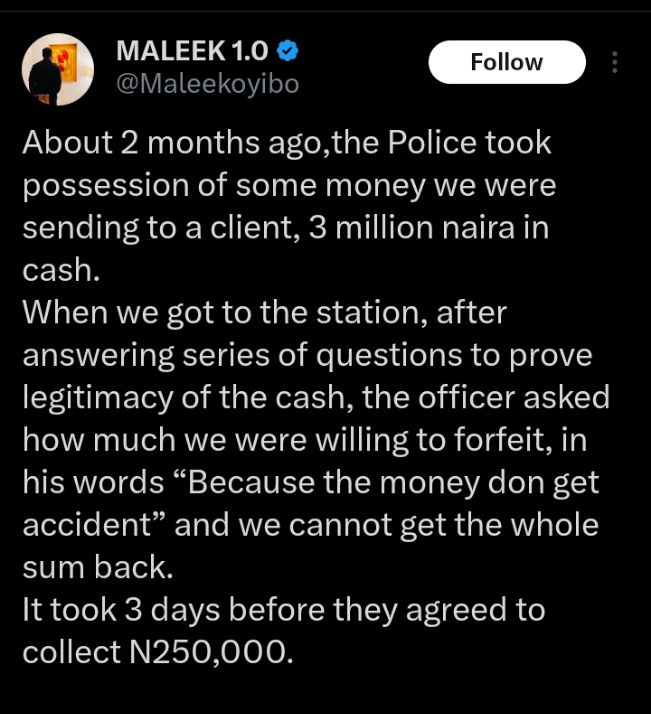The image size is (651, 714).
Task: Open the three-dot more options menu
Action: point(615,62)
